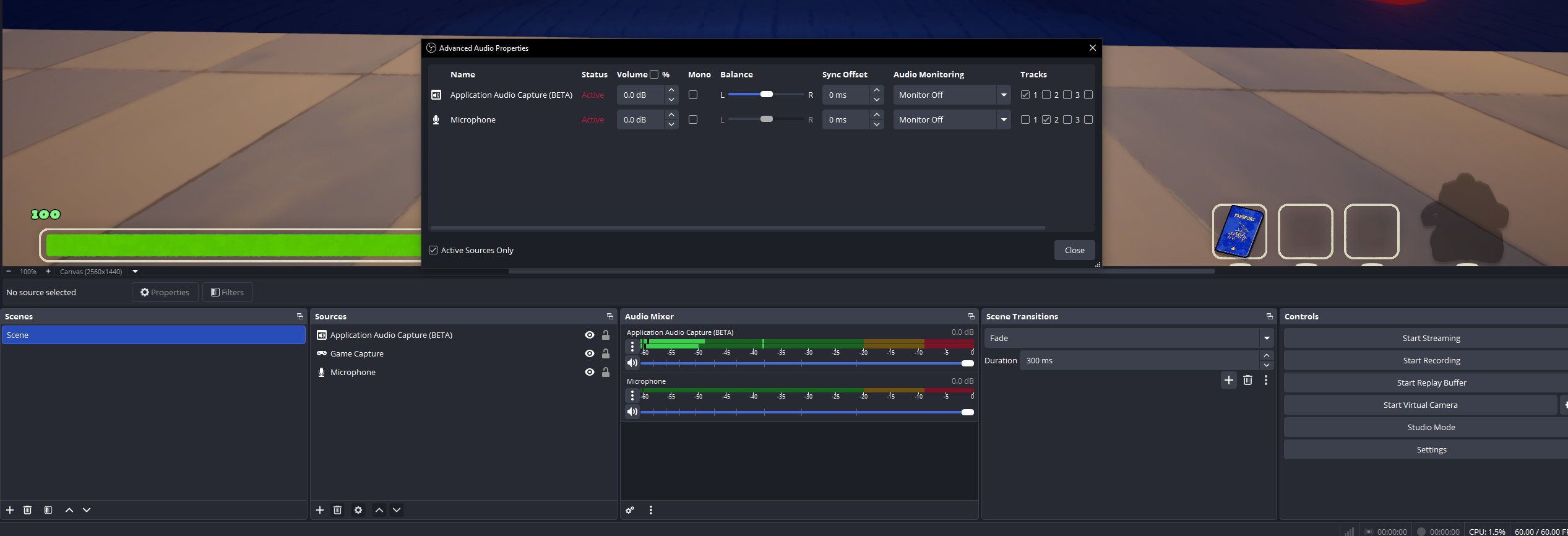
Task: Undock the Scenes panel
Action: [300, 316]
